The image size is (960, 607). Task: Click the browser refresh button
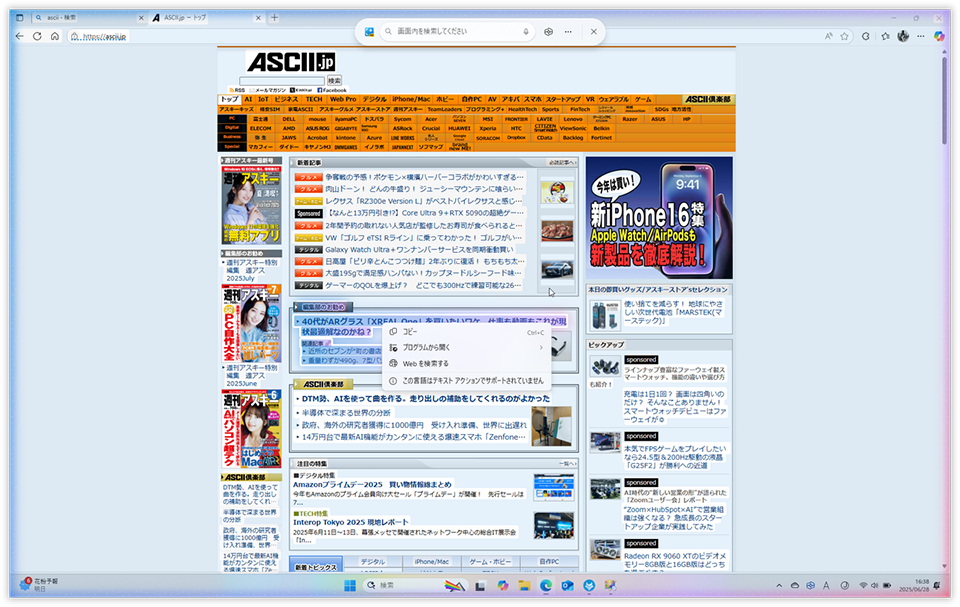coord(38,36)
